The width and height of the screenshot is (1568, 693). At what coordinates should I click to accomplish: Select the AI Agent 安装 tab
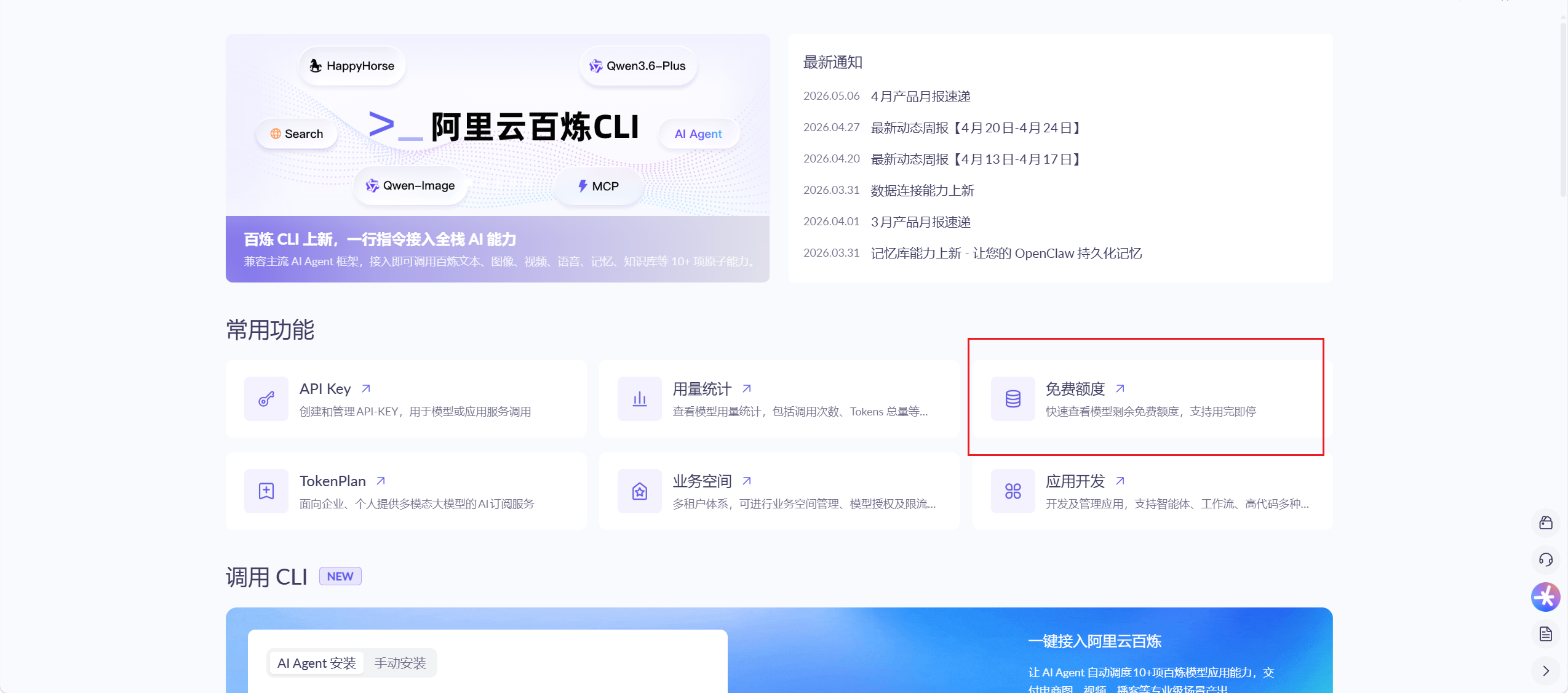(x=317, y=663)
